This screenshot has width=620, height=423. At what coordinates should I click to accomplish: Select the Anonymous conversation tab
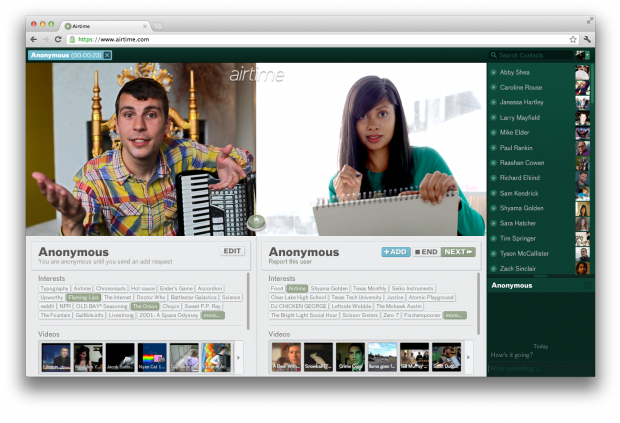click(70, 55)
